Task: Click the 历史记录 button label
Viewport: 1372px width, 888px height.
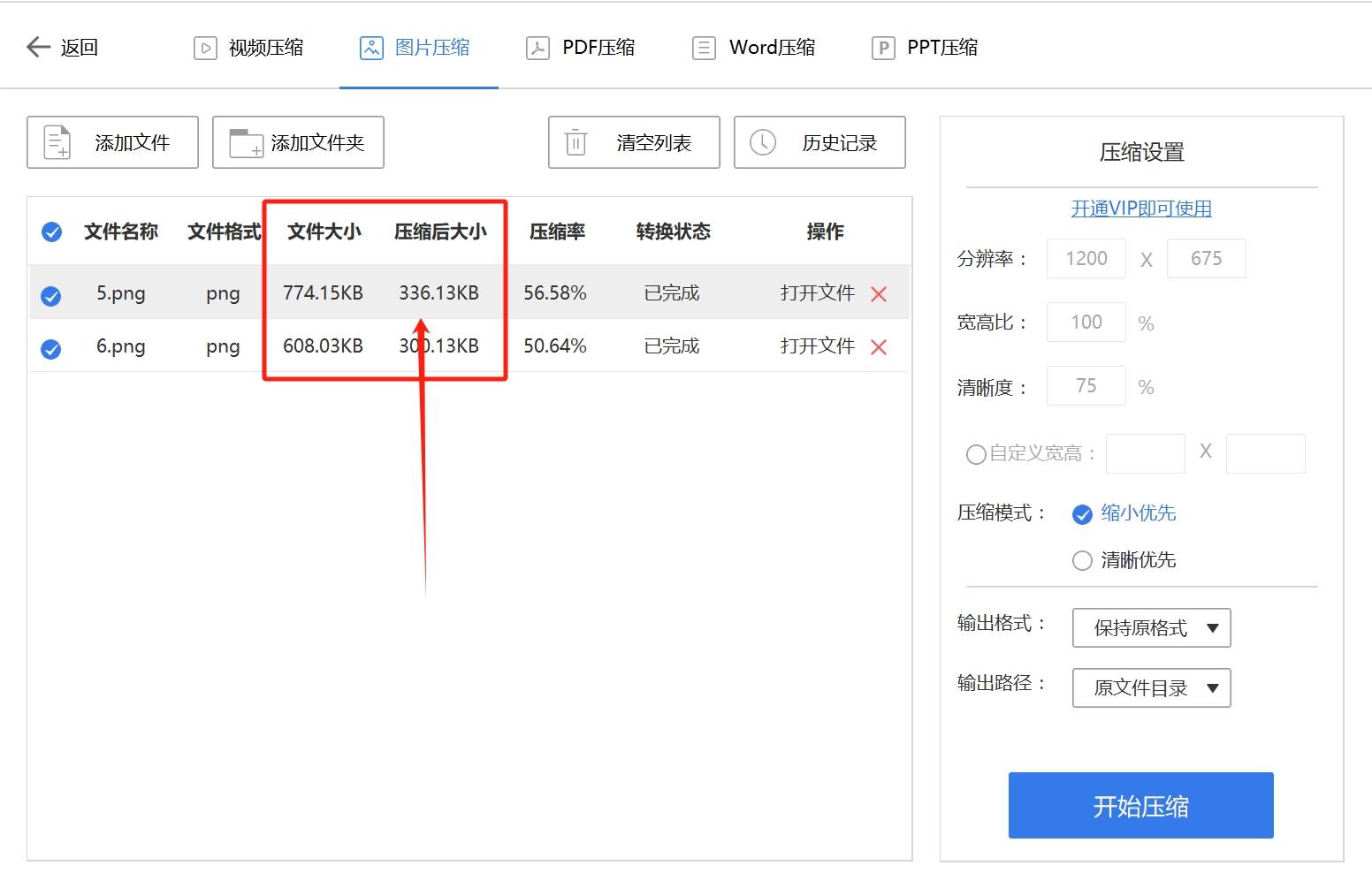Action: (840, 142)
